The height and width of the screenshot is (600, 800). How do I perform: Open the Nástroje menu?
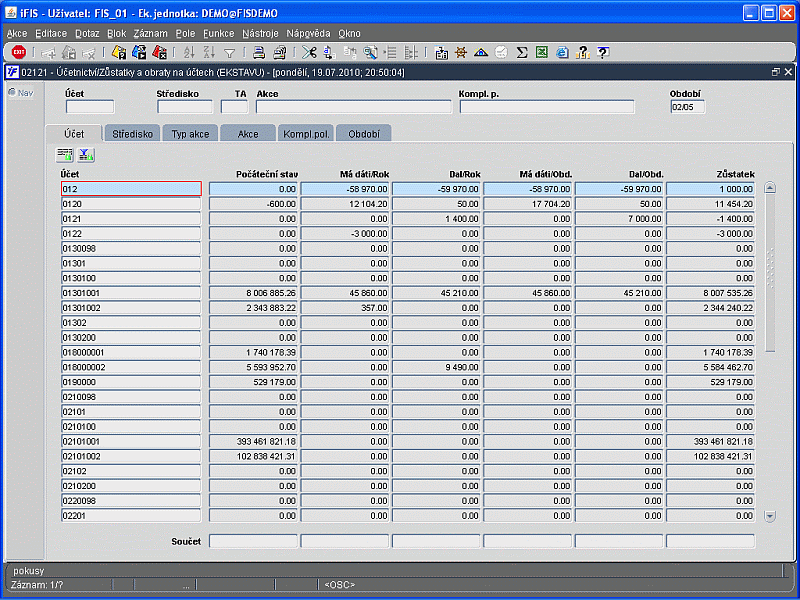[260, 33]
